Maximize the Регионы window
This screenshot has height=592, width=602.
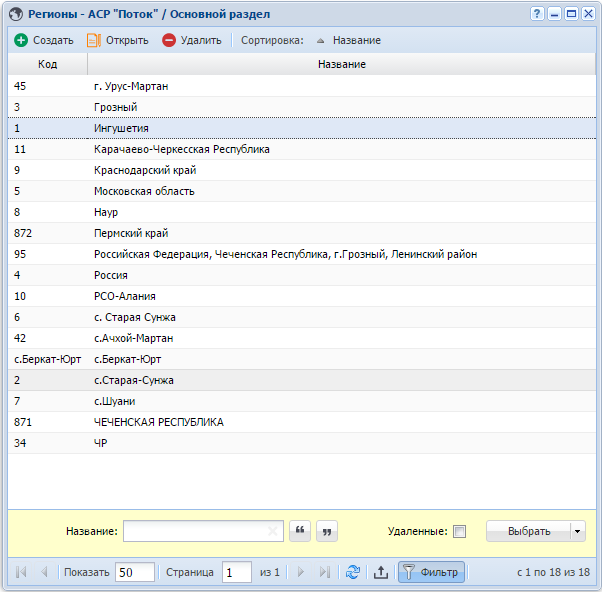tap(571, 14)
